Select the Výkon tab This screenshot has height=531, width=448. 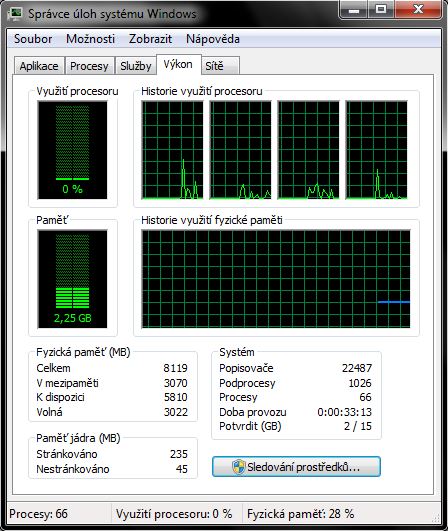(178, 64)
